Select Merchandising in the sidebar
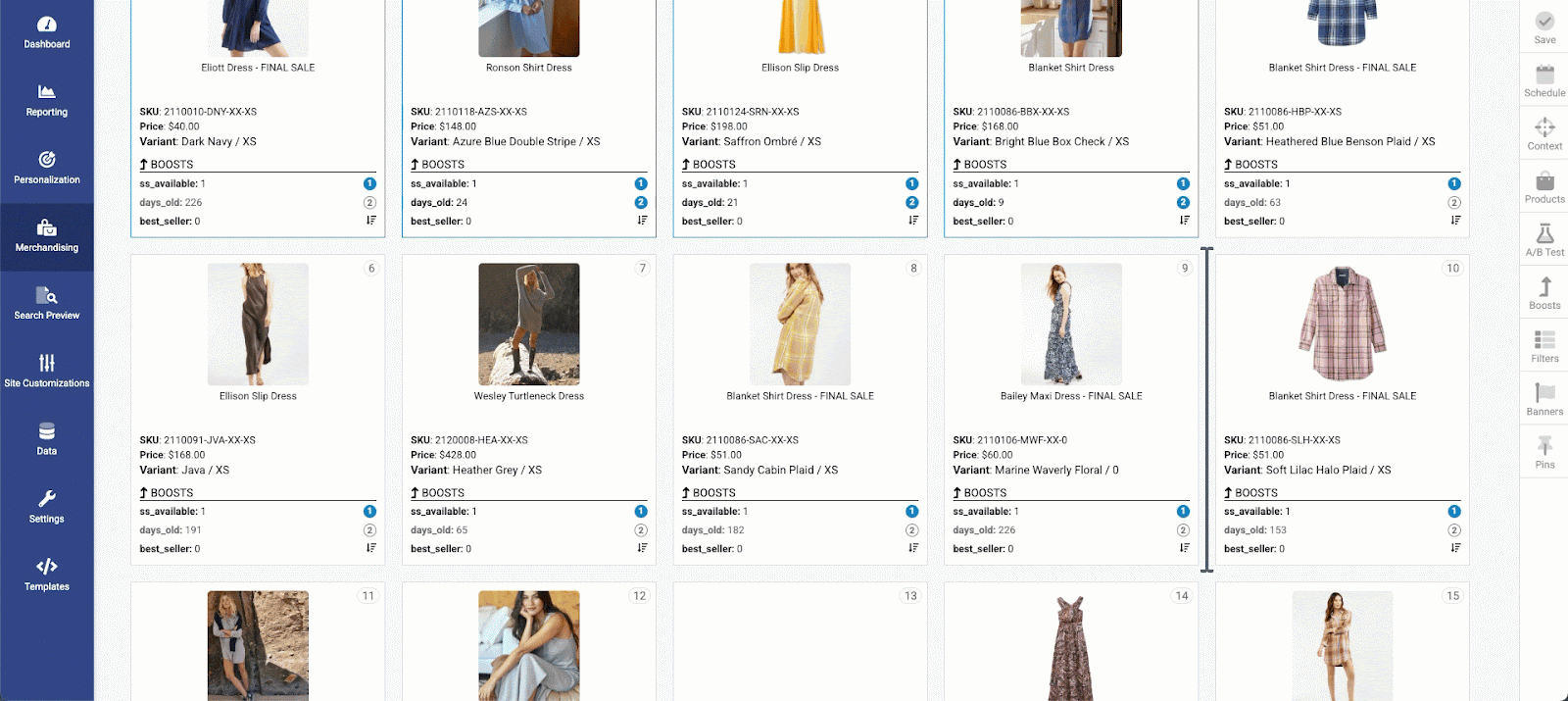Viewport: 1568px width, 701px height. 47,236
